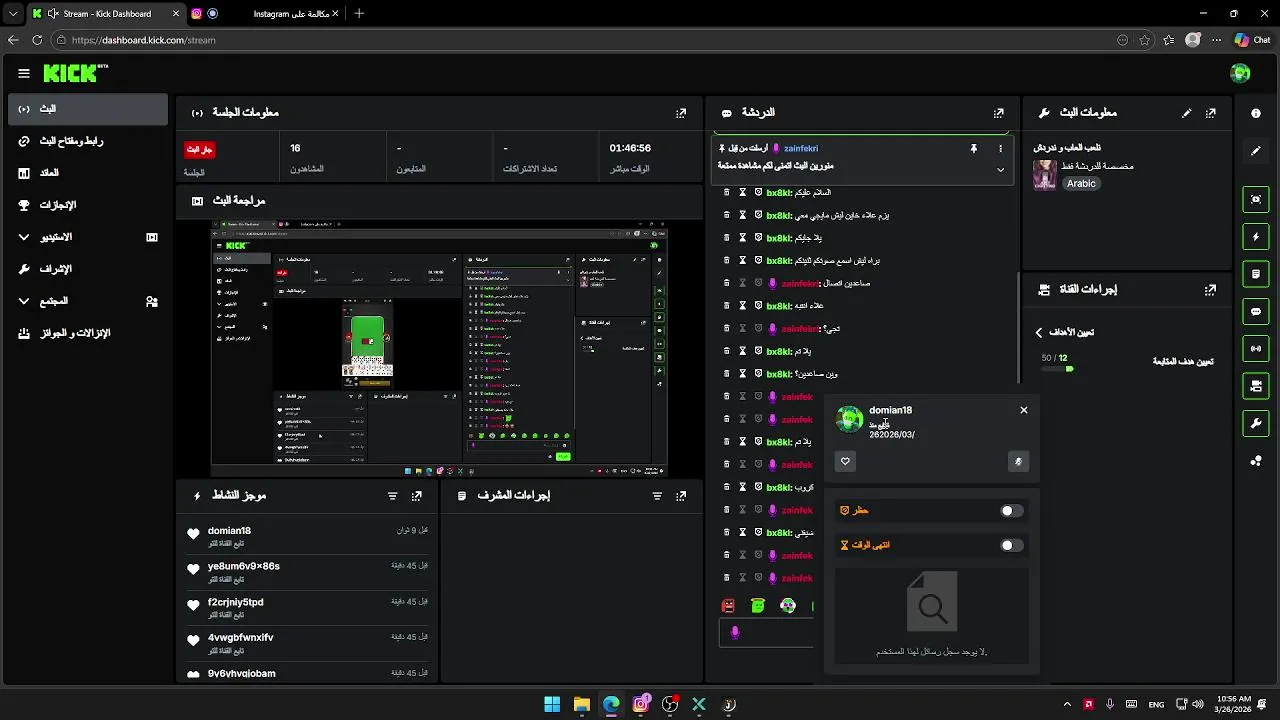The width and height of the screenshot is (1280, 720).
Task: Reload the page in the browser
Action: (37, 40)
